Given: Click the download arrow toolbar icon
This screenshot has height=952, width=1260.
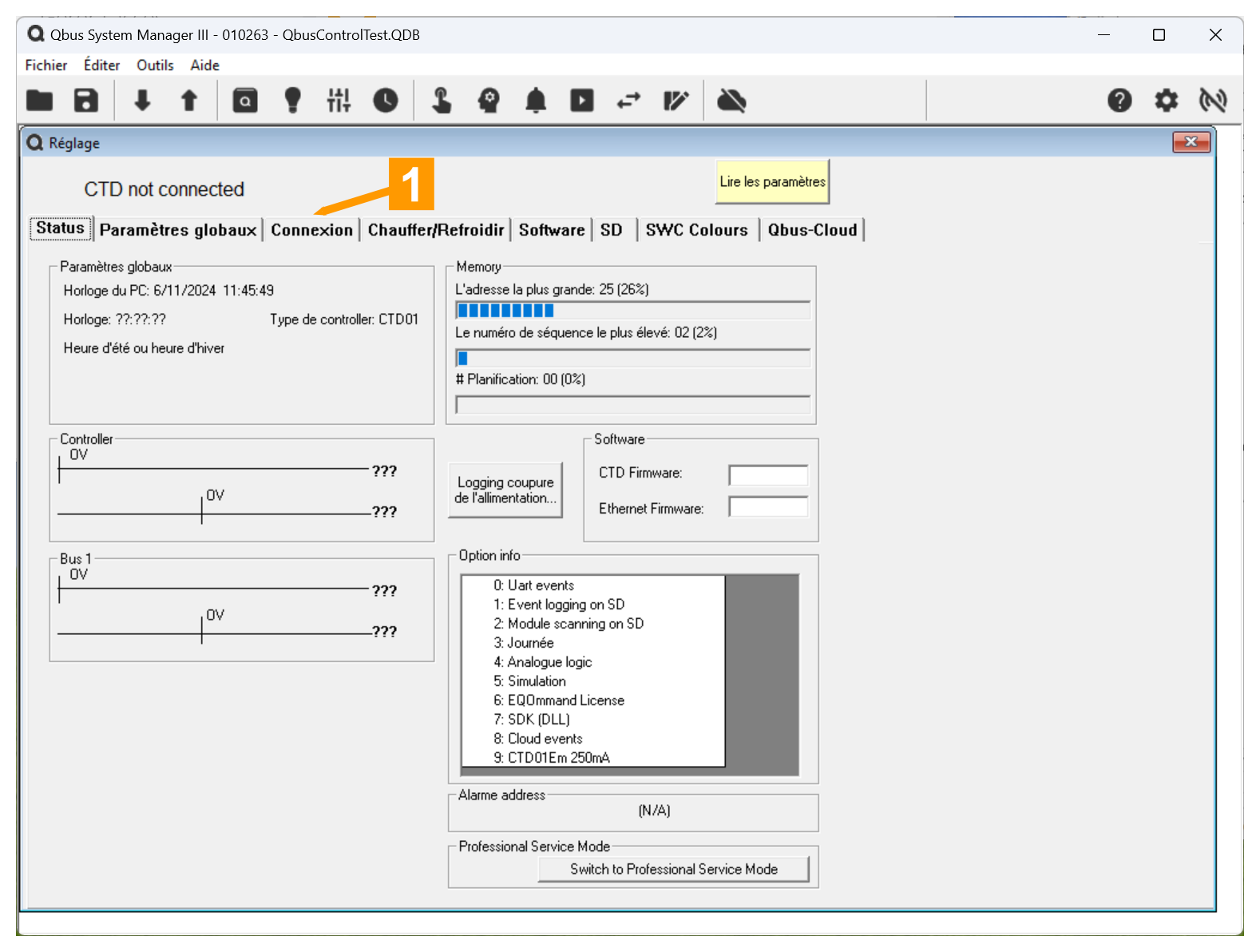Looking at the screenshot, I should (x=142, y=101).
